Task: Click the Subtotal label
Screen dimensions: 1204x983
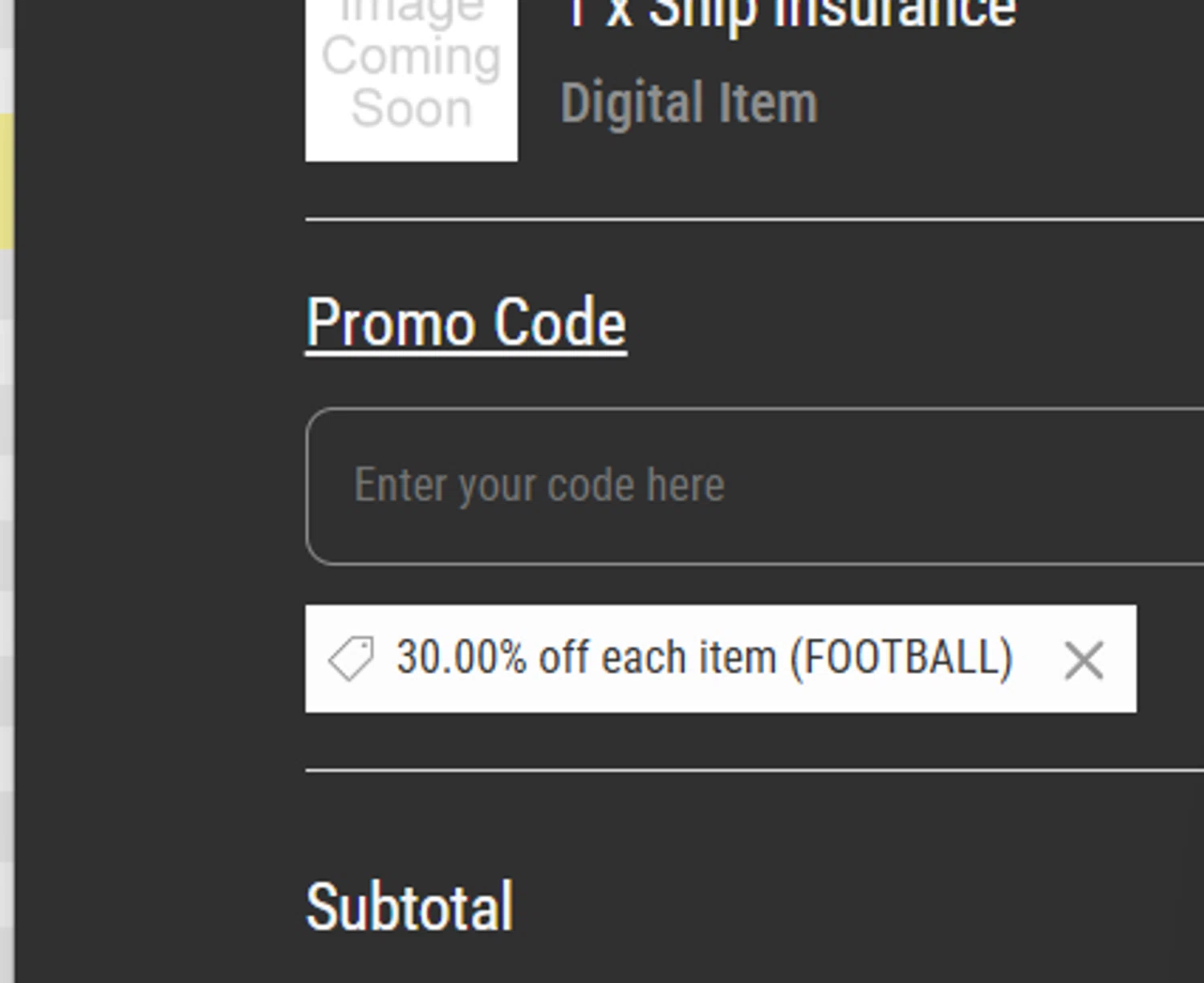Action: coord(409,908)
